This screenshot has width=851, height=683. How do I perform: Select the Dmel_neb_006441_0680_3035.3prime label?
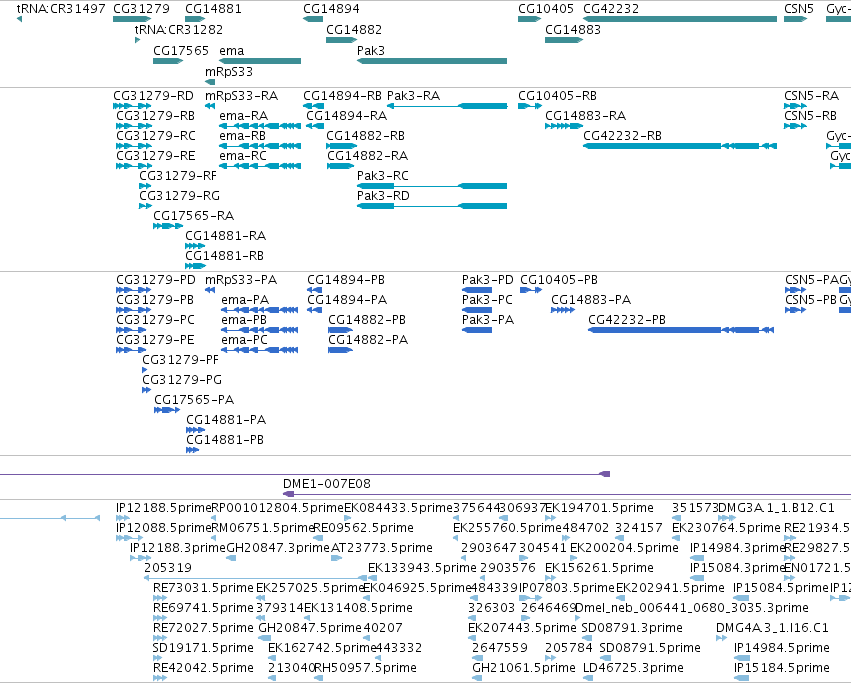(692, 608)
